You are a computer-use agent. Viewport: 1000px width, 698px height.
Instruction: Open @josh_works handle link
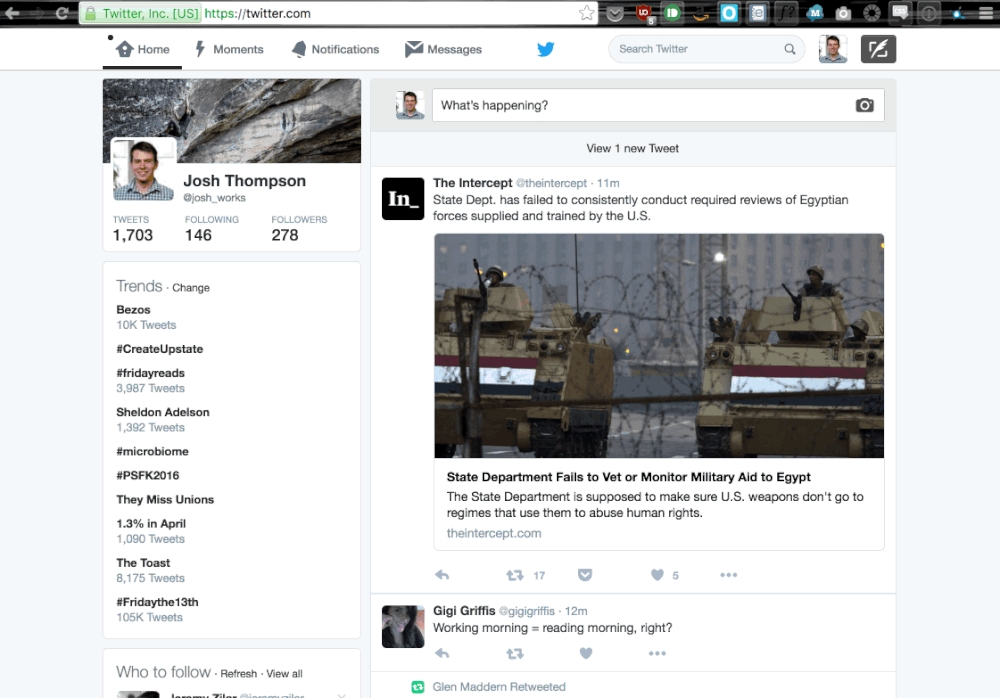(x=214, y=198)
